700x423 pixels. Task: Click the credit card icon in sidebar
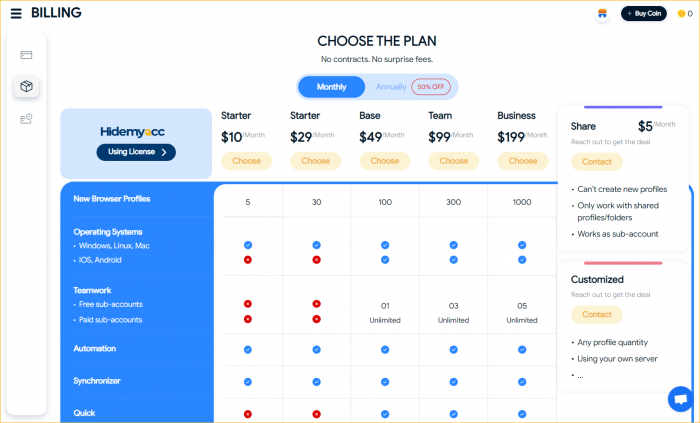pyautogui.click(x=26, y=55)
